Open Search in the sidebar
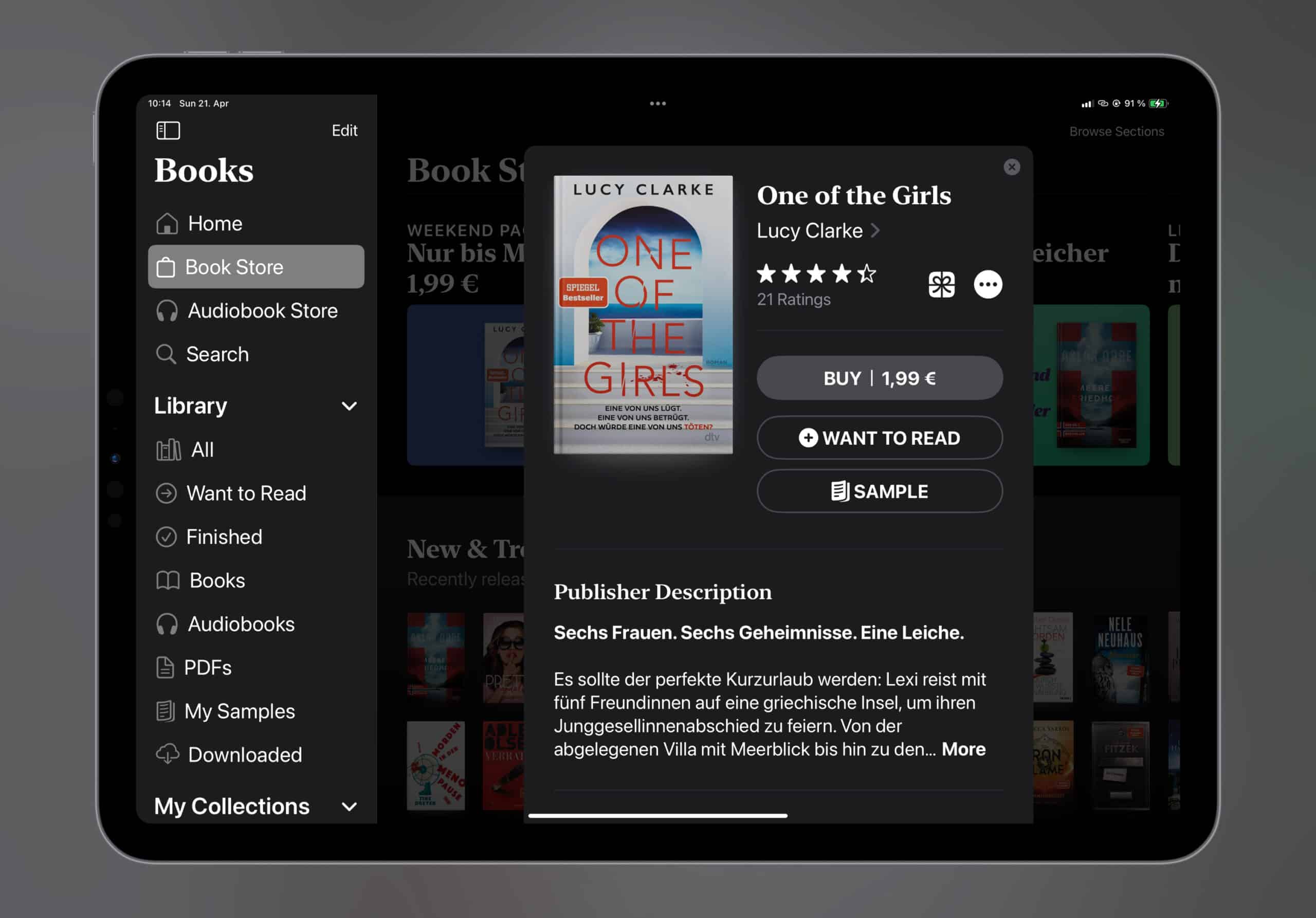The width and height of the screenshot is (1316, 918). pos(256,354)
